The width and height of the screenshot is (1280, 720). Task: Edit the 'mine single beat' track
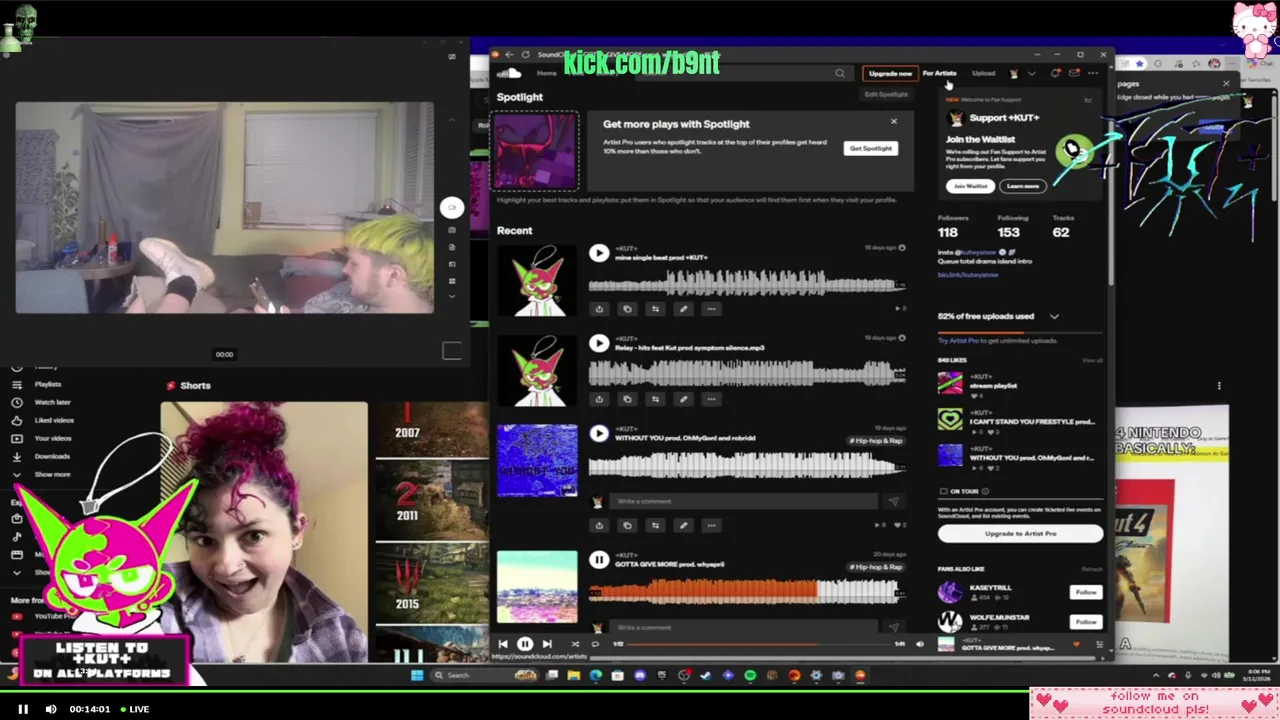click(x=683, y=309)
